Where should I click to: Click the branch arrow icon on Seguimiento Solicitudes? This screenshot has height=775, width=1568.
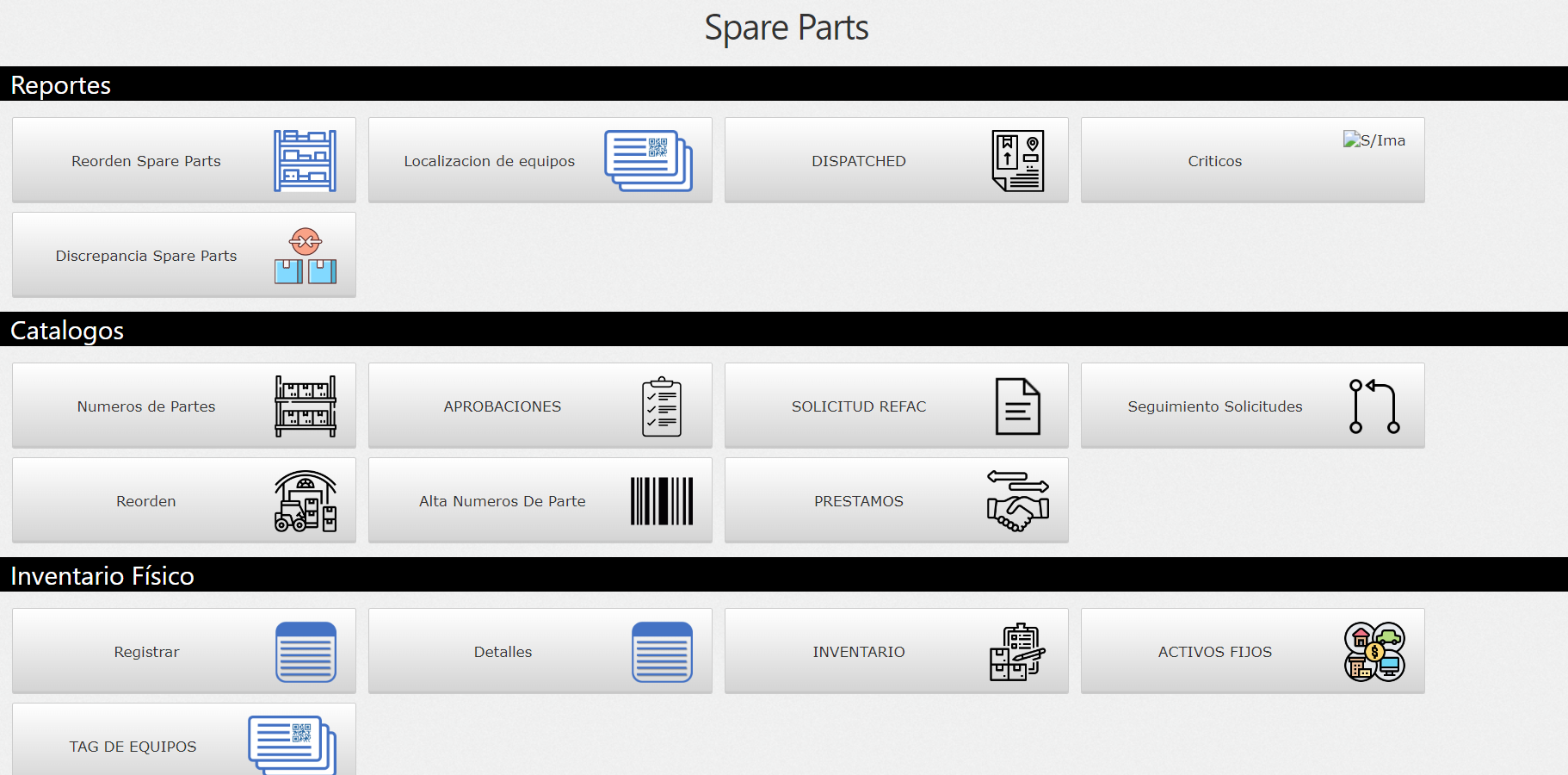click(1374, 406)
